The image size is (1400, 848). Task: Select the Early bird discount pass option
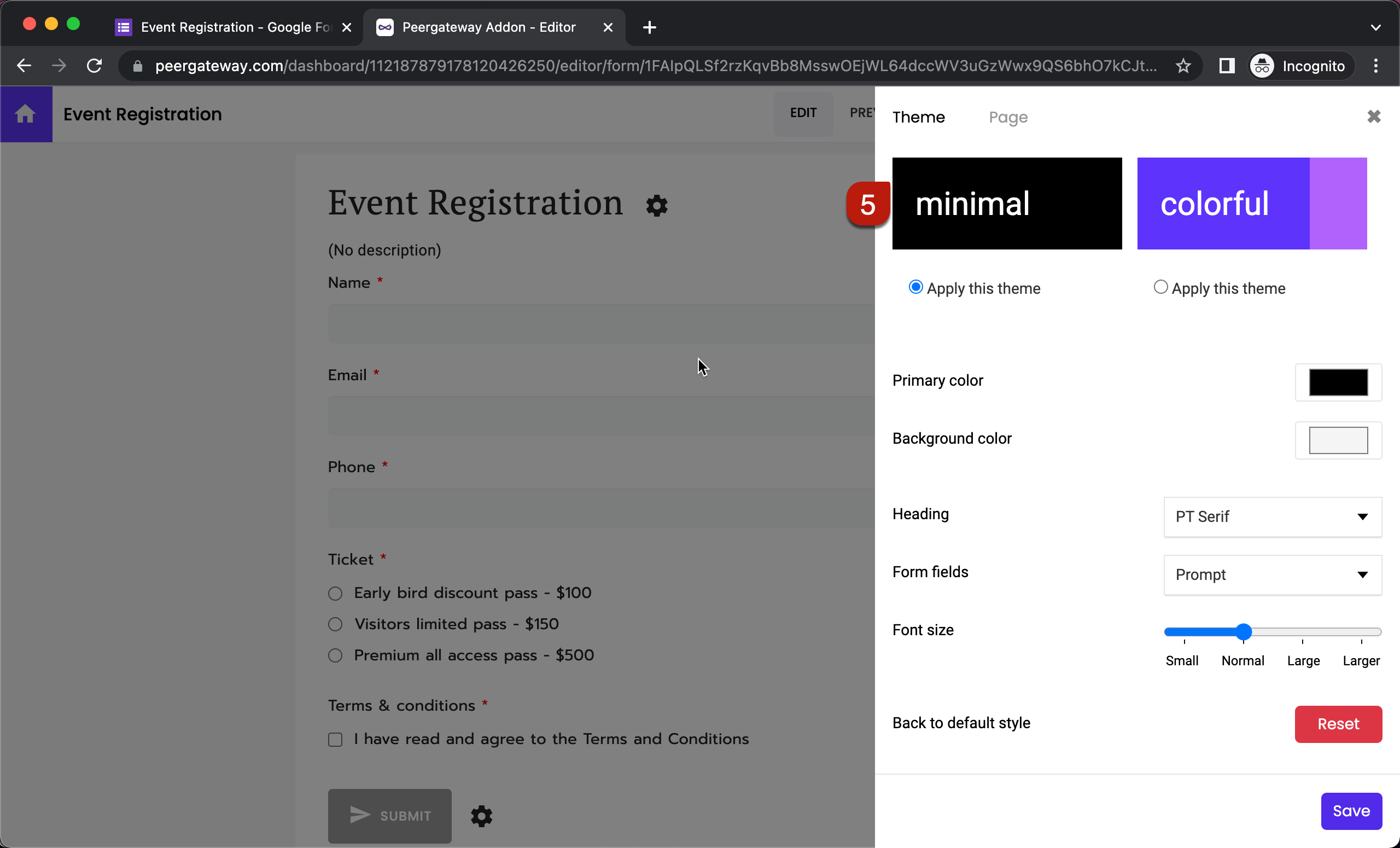tap(335, 593)
